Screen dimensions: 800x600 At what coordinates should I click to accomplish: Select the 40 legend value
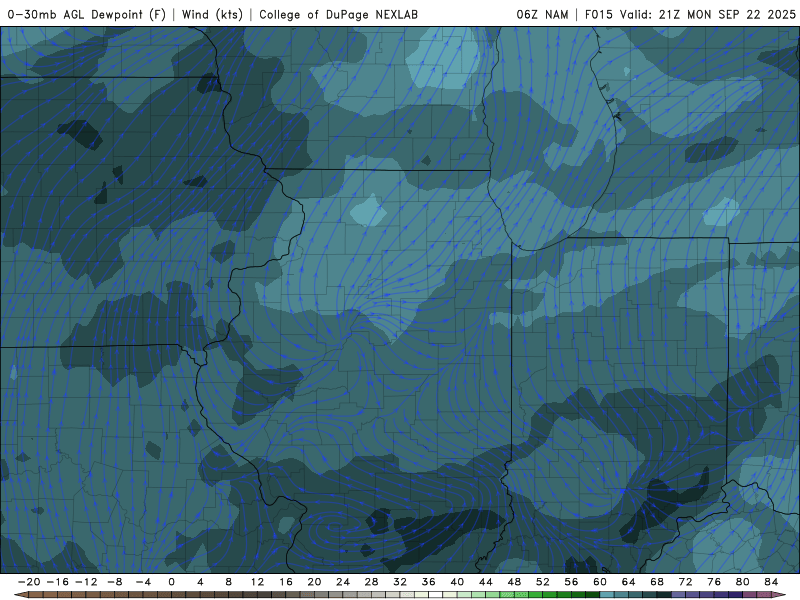point(457,582)
